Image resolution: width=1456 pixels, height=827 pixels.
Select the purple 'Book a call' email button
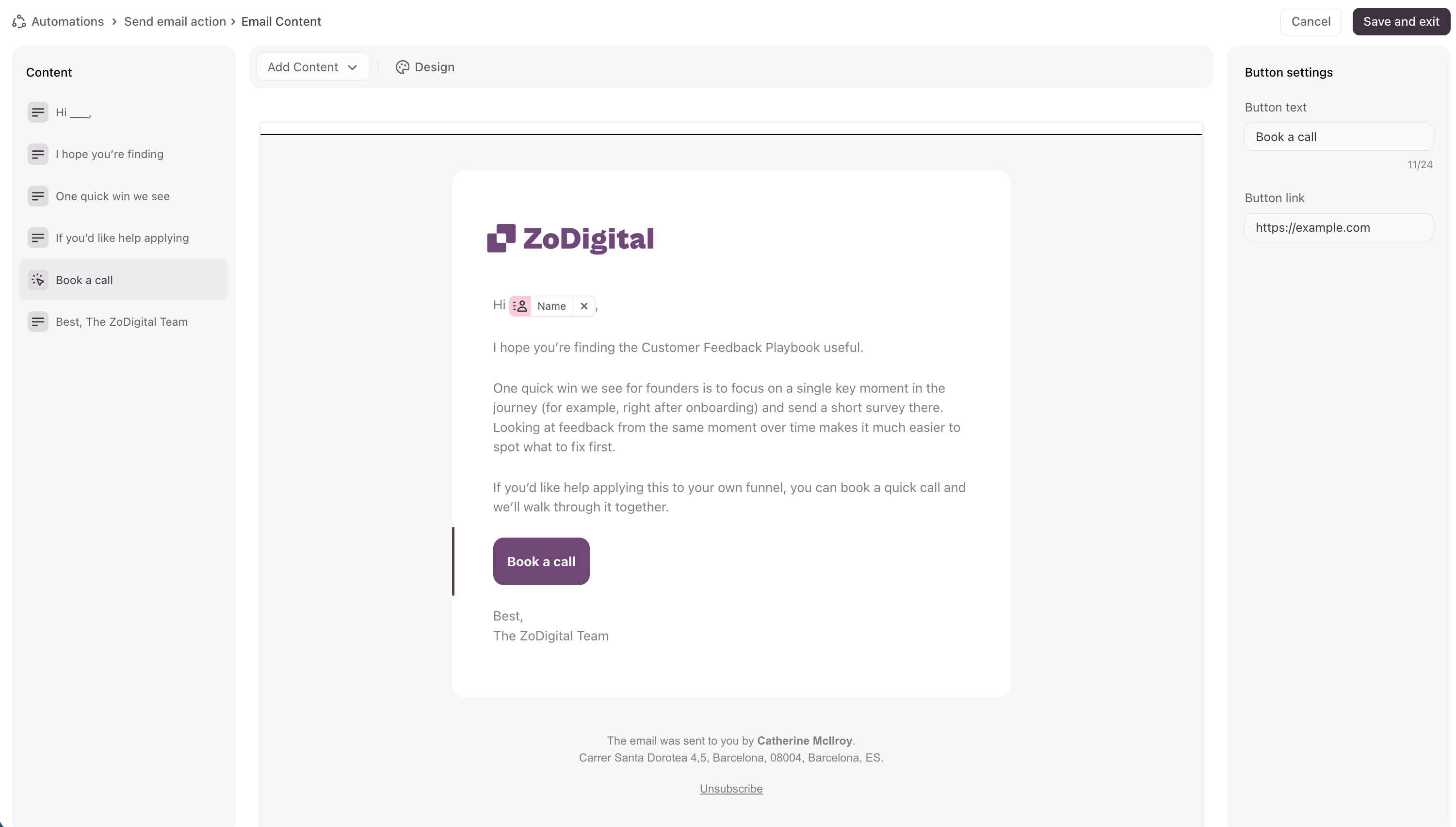tap(541, 561)
